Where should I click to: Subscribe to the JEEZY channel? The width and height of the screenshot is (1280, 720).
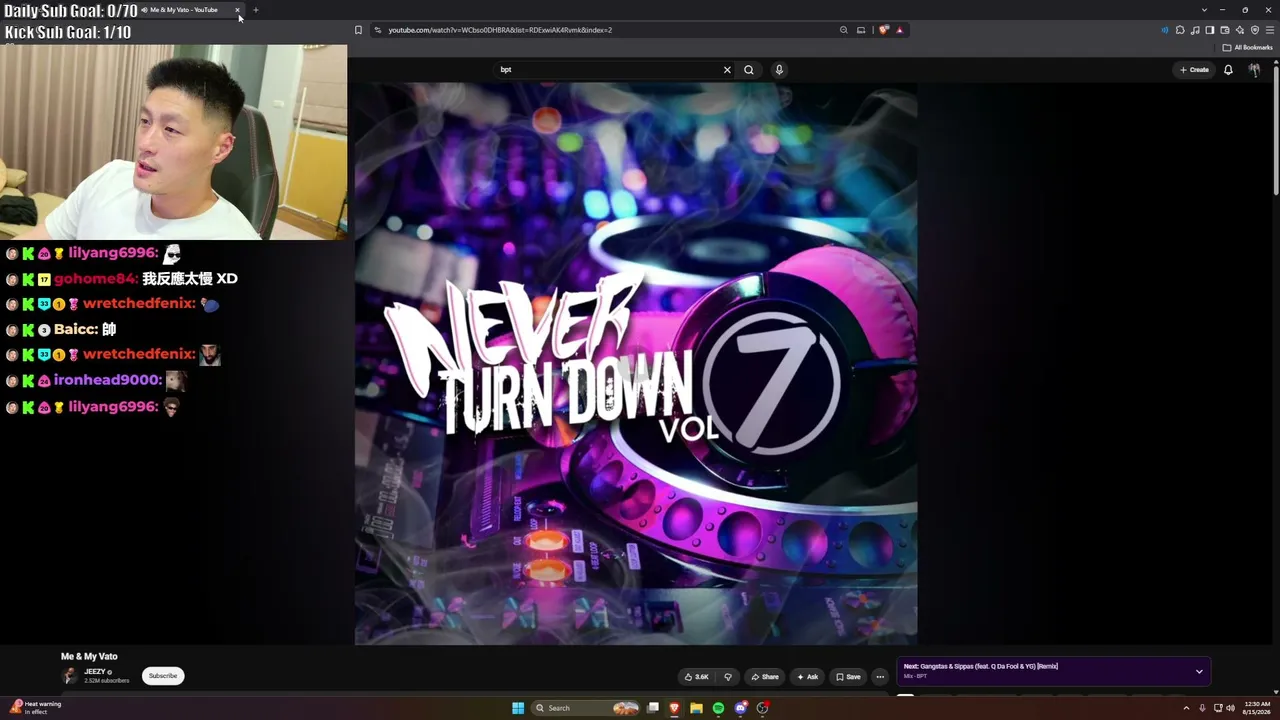click(x=163, y=676)
